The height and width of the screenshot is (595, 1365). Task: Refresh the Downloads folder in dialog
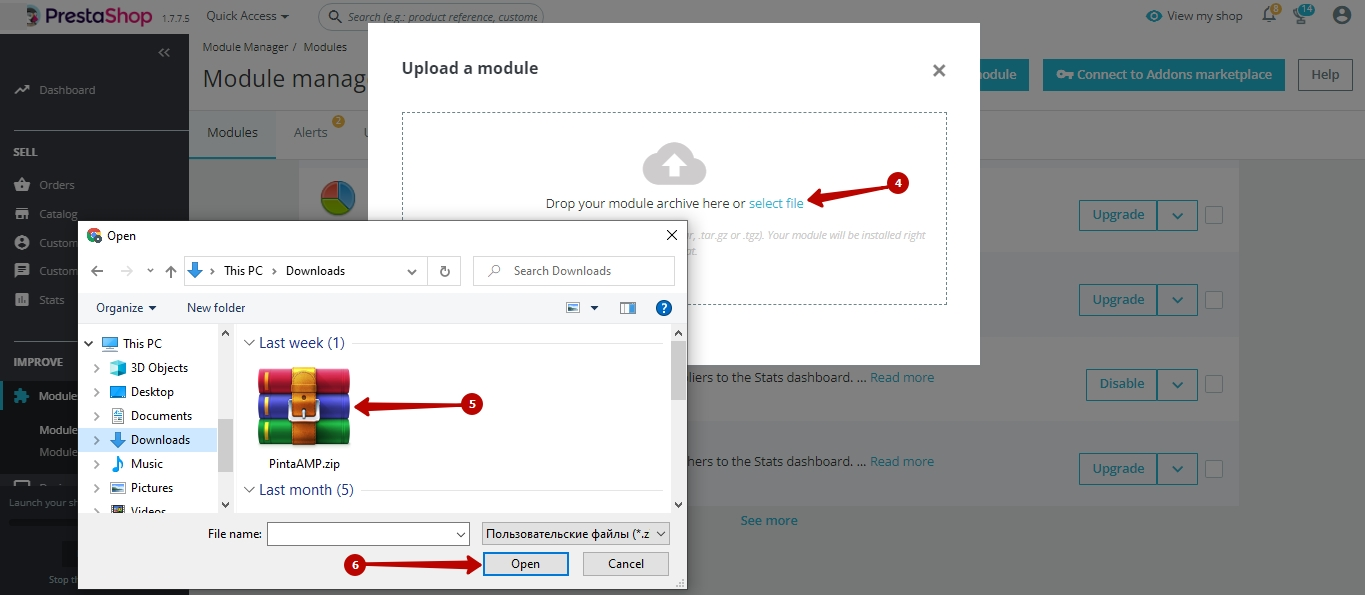[444, 271]
